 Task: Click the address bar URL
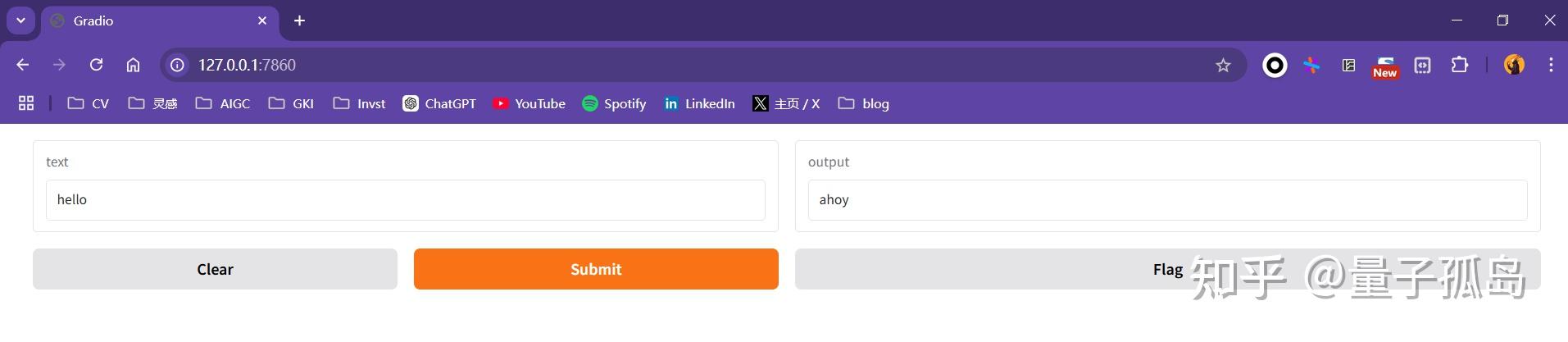[247, 65]
